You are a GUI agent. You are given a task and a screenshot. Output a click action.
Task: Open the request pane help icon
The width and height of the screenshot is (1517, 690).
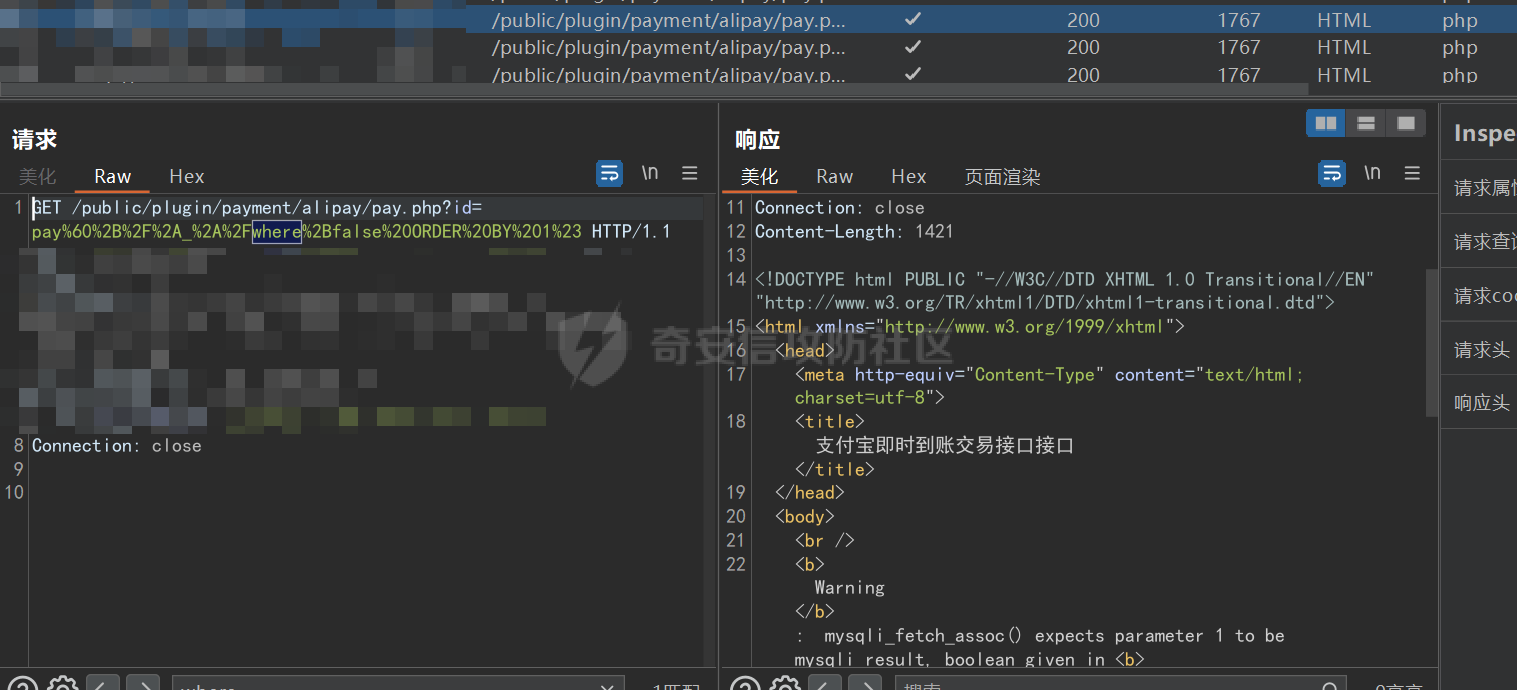(22, 686)
